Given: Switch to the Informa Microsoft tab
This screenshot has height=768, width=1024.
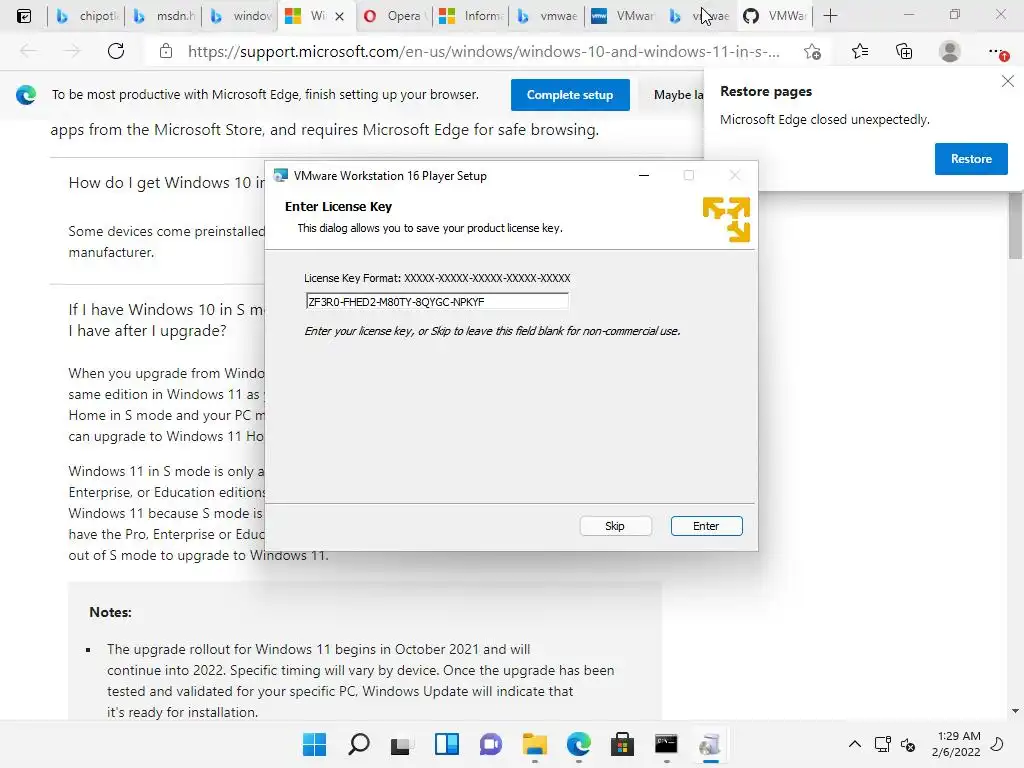Looking at the screenshot, I should 471,16.
